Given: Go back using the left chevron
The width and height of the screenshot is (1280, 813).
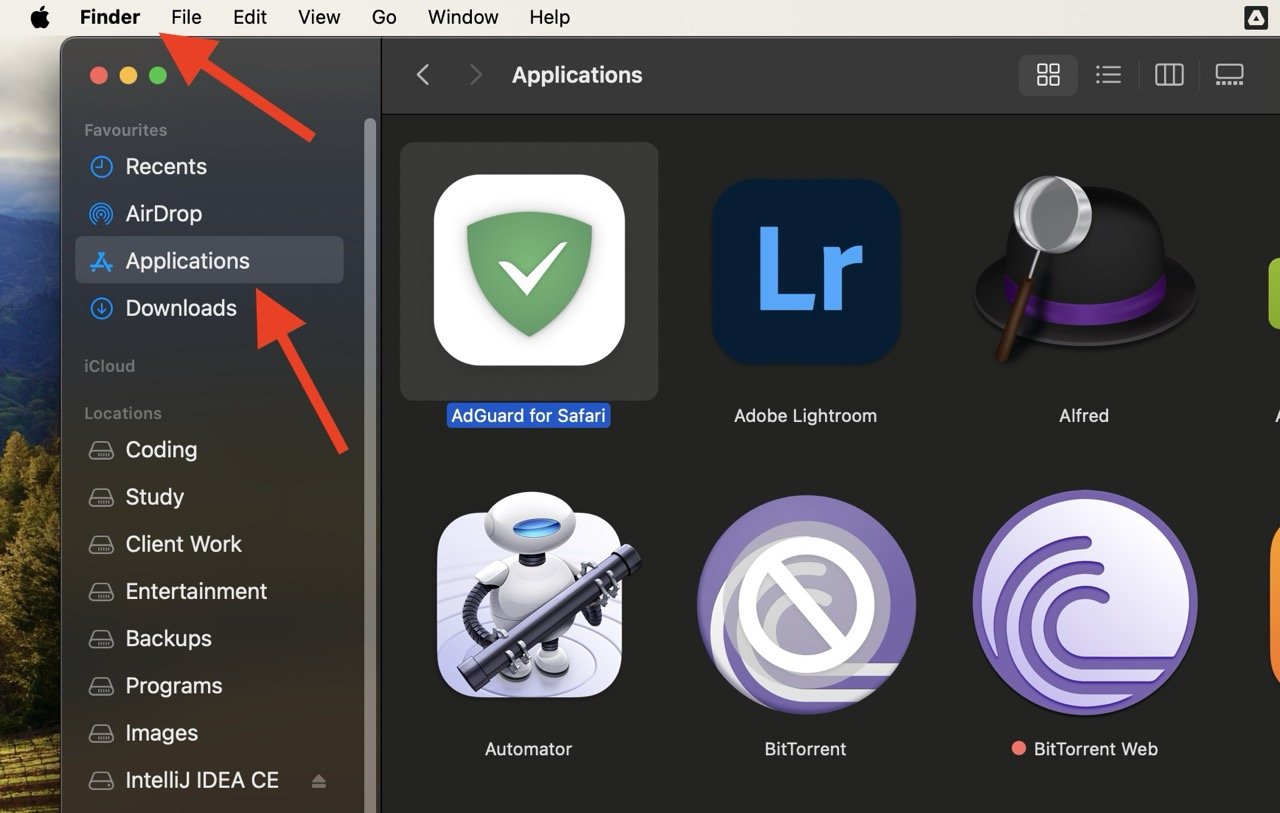Looking at the screenshot, I should (x=423, y=75).
